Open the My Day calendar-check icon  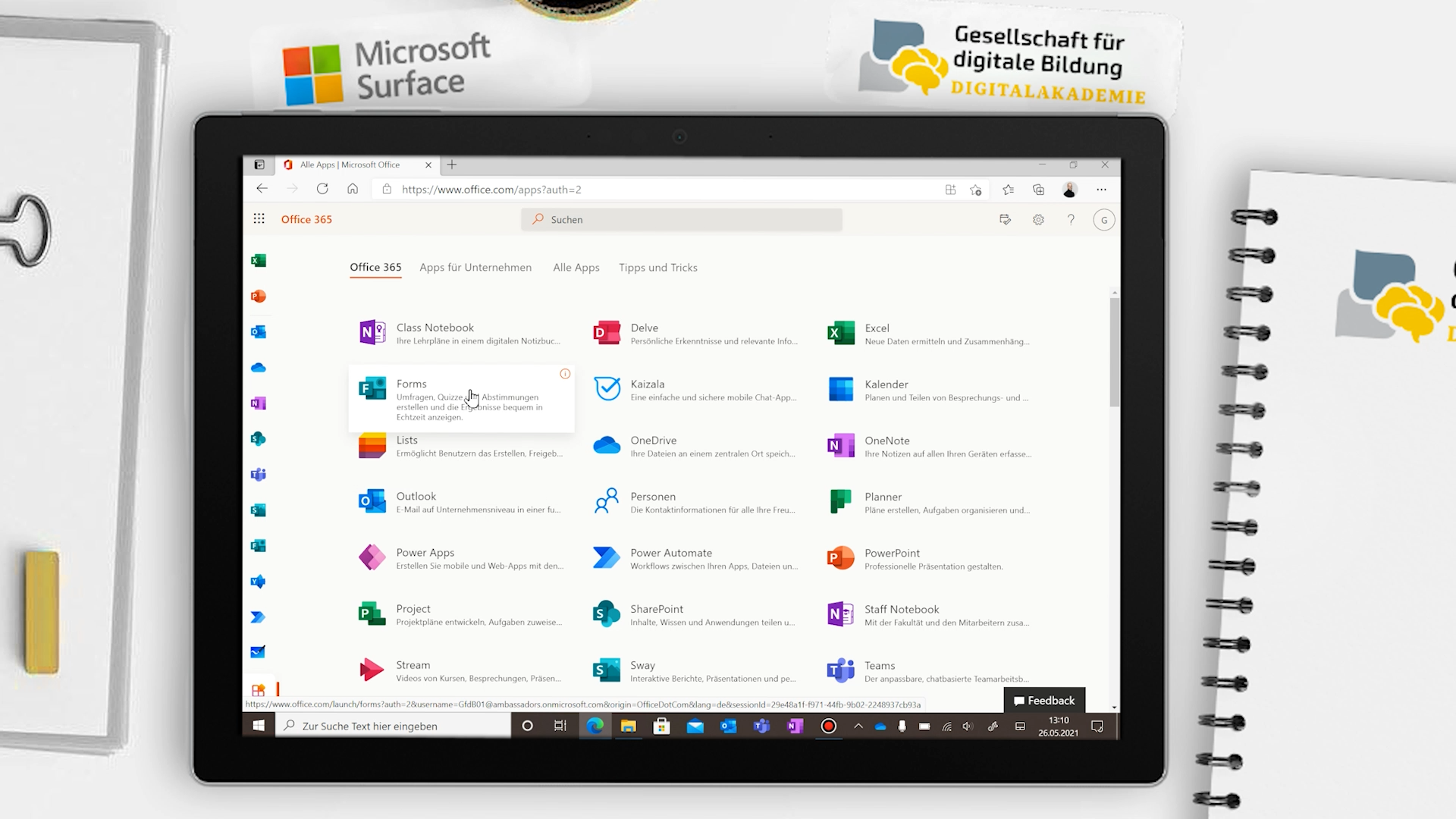pos(1006,220)
